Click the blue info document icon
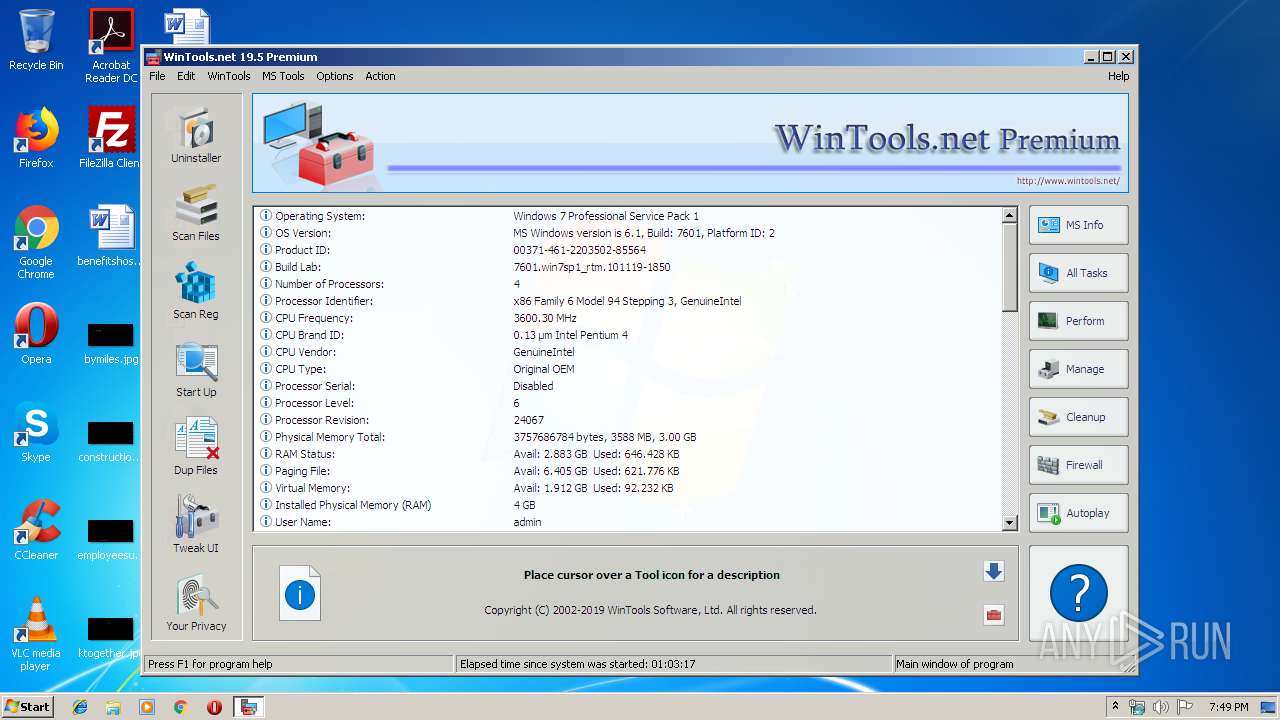 pos(300,594)
